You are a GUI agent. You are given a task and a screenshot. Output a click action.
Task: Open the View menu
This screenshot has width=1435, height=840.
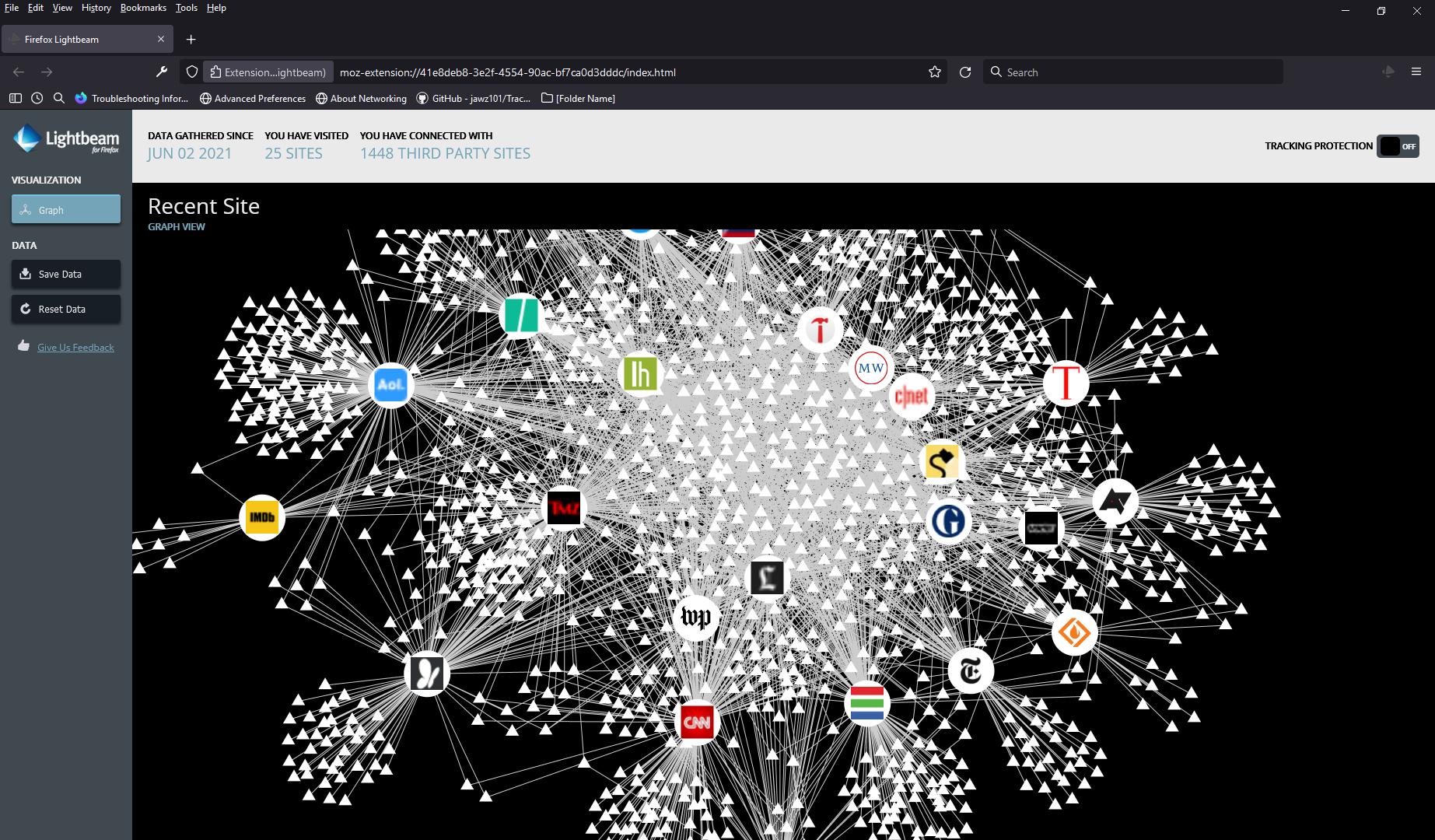coord(62,8)
